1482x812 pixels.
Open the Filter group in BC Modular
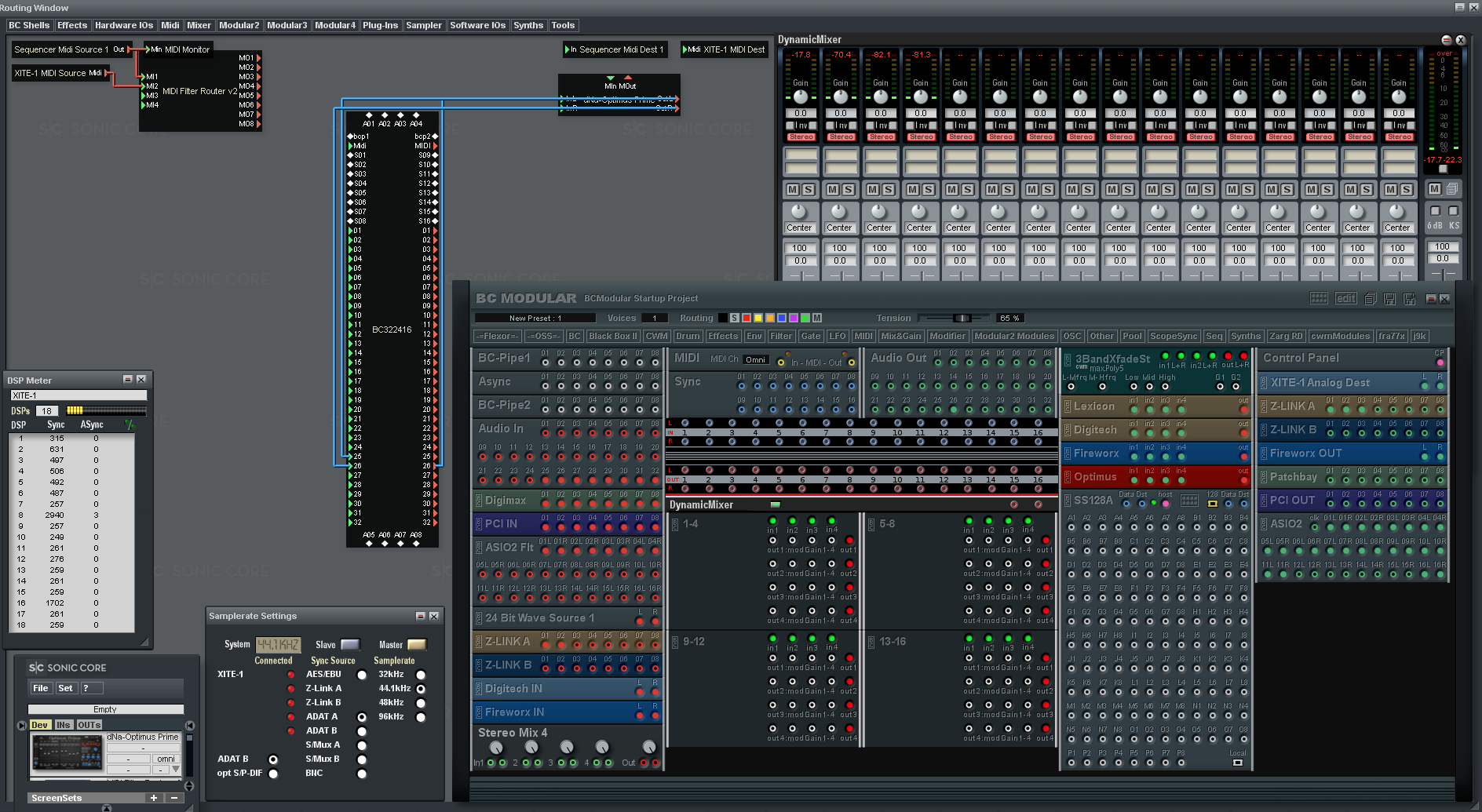pyautogui.click(x=781, y=336)
